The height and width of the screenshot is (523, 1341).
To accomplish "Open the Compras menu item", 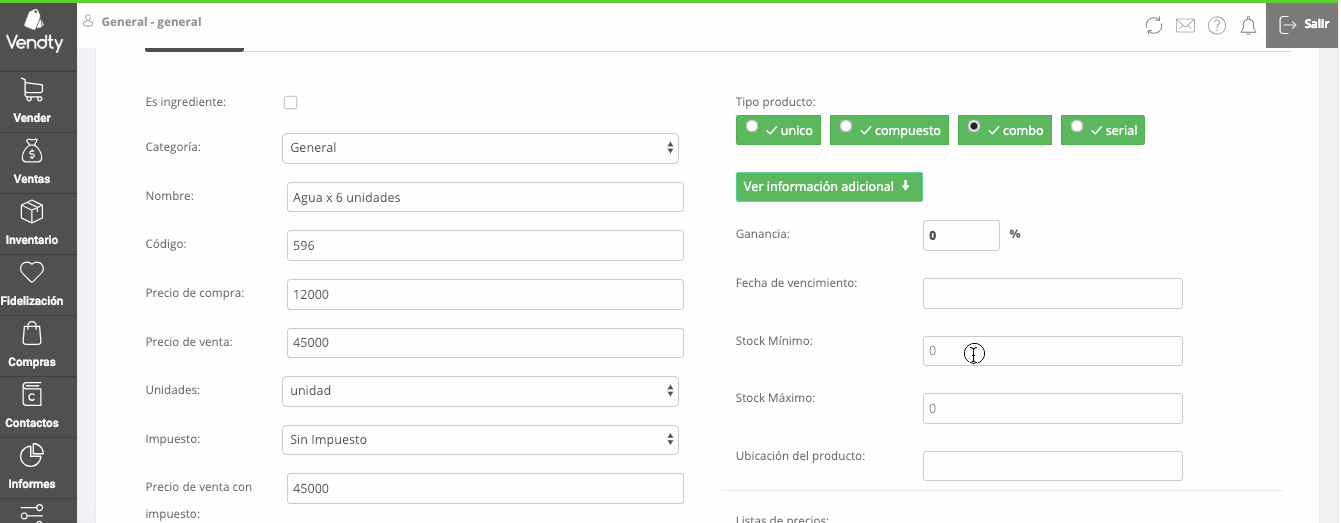I will 32,346.
